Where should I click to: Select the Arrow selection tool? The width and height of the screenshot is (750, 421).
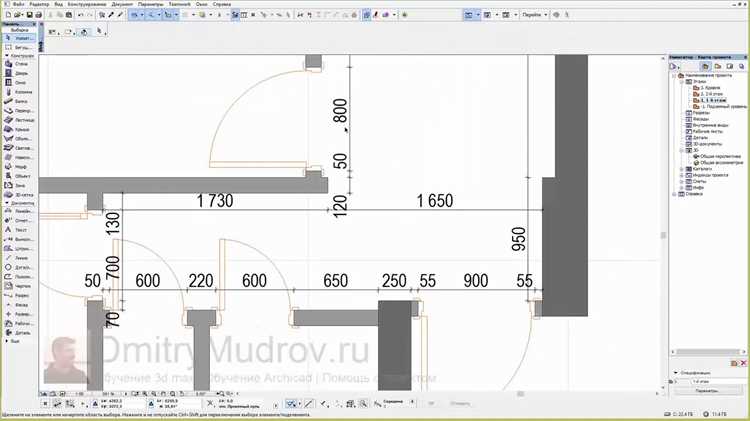point(18,38)
